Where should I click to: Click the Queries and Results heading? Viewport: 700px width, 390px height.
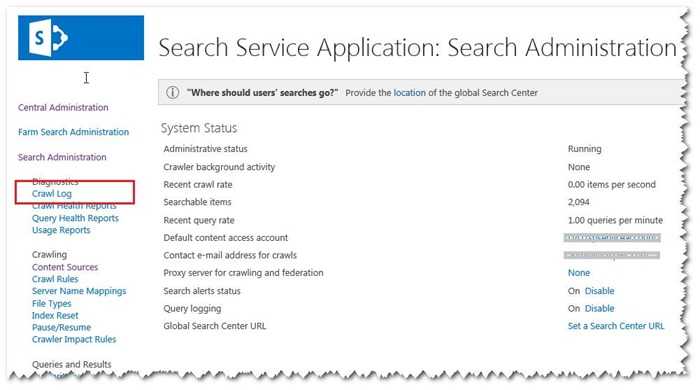[71, 365]
